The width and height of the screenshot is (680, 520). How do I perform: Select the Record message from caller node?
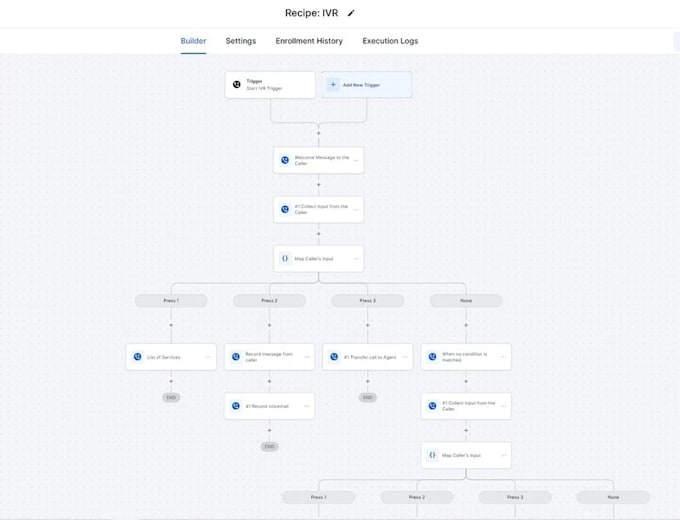[269, 357]
